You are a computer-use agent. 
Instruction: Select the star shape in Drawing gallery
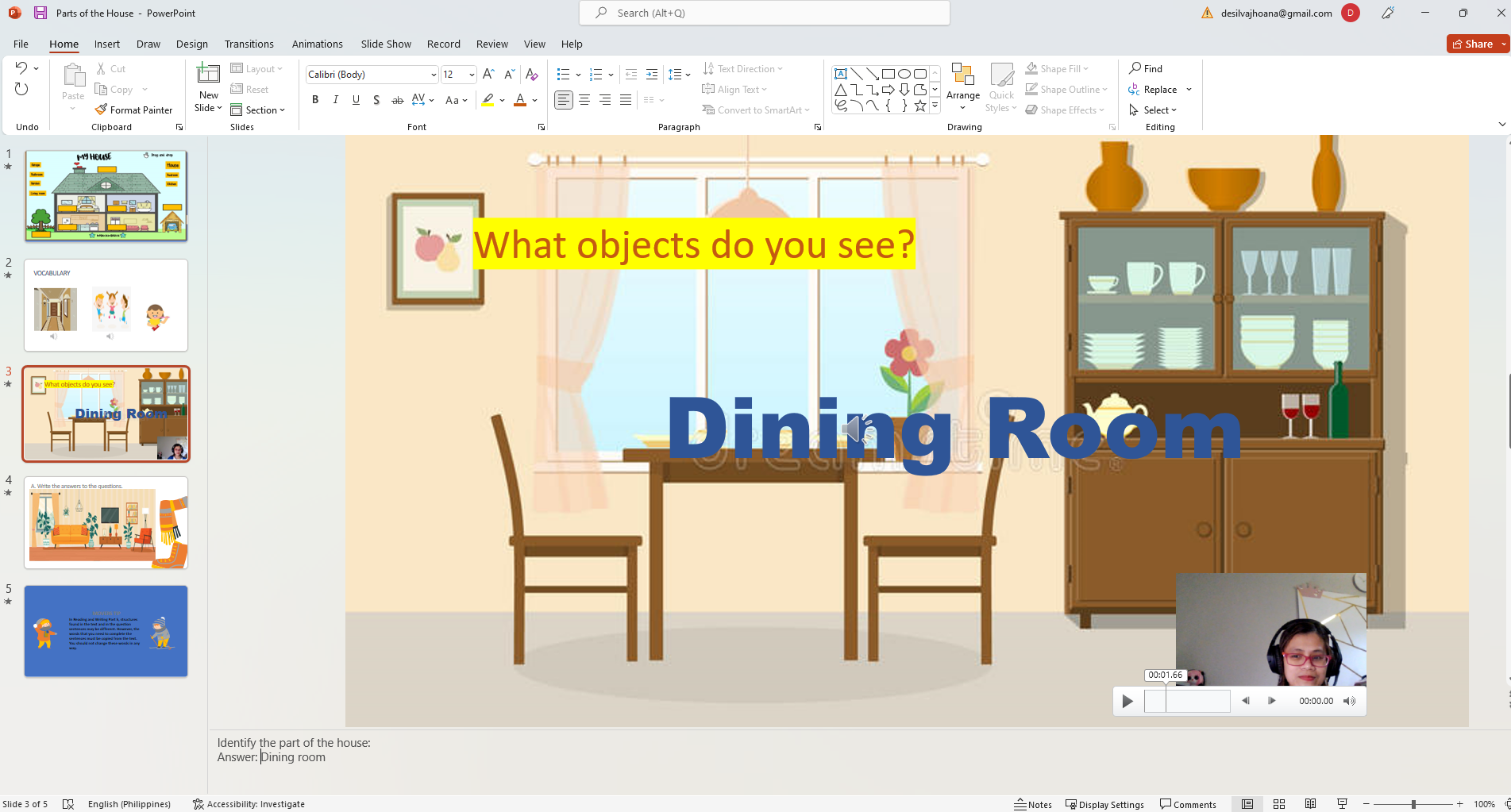(x=920, y=106)
